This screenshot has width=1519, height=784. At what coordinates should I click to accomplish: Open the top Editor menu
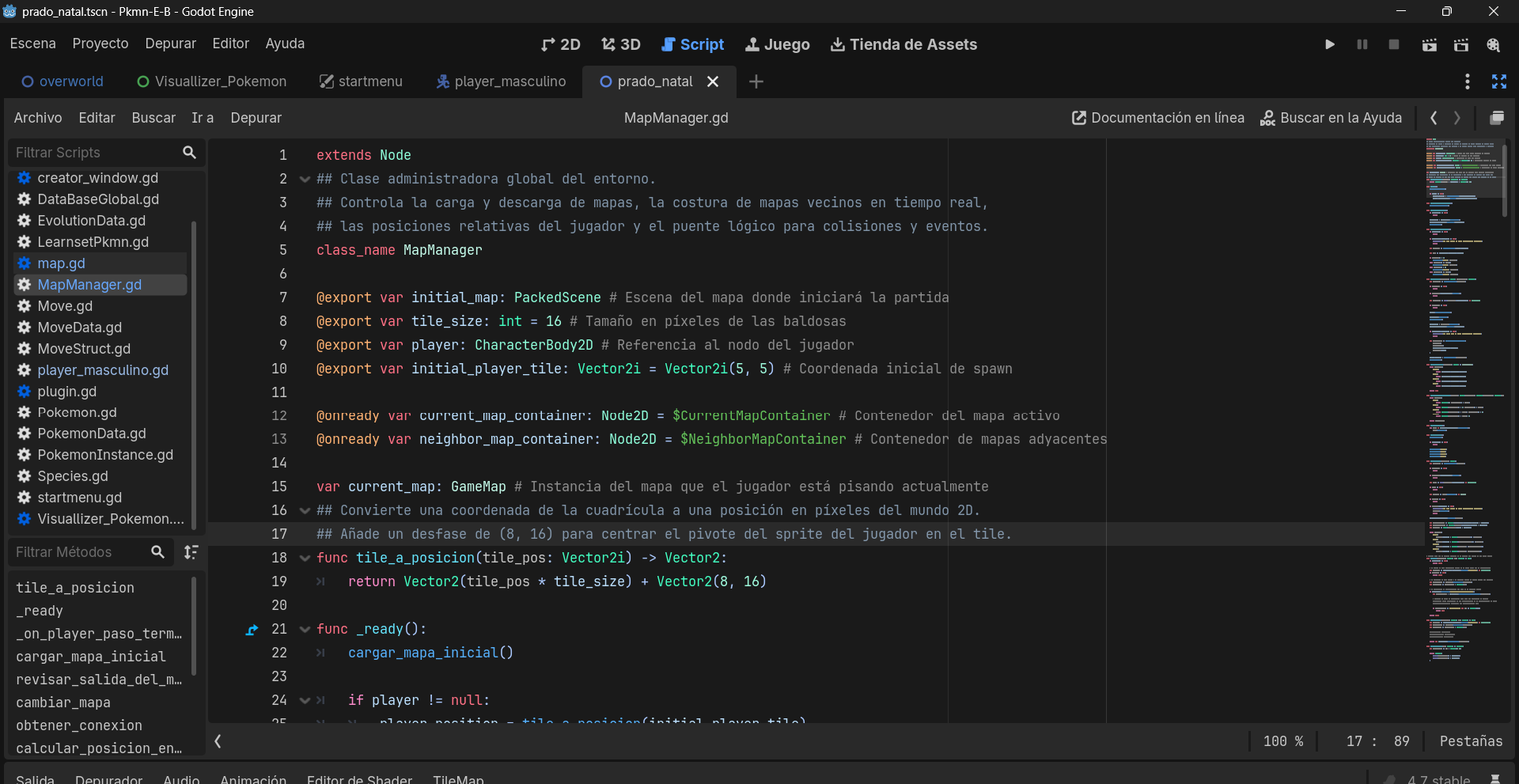230,44
